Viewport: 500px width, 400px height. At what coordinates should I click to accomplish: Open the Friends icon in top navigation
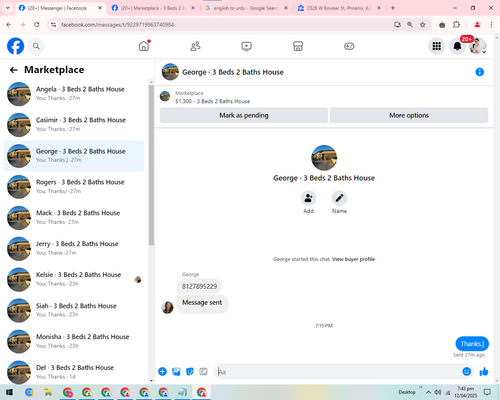click(195, 46)
